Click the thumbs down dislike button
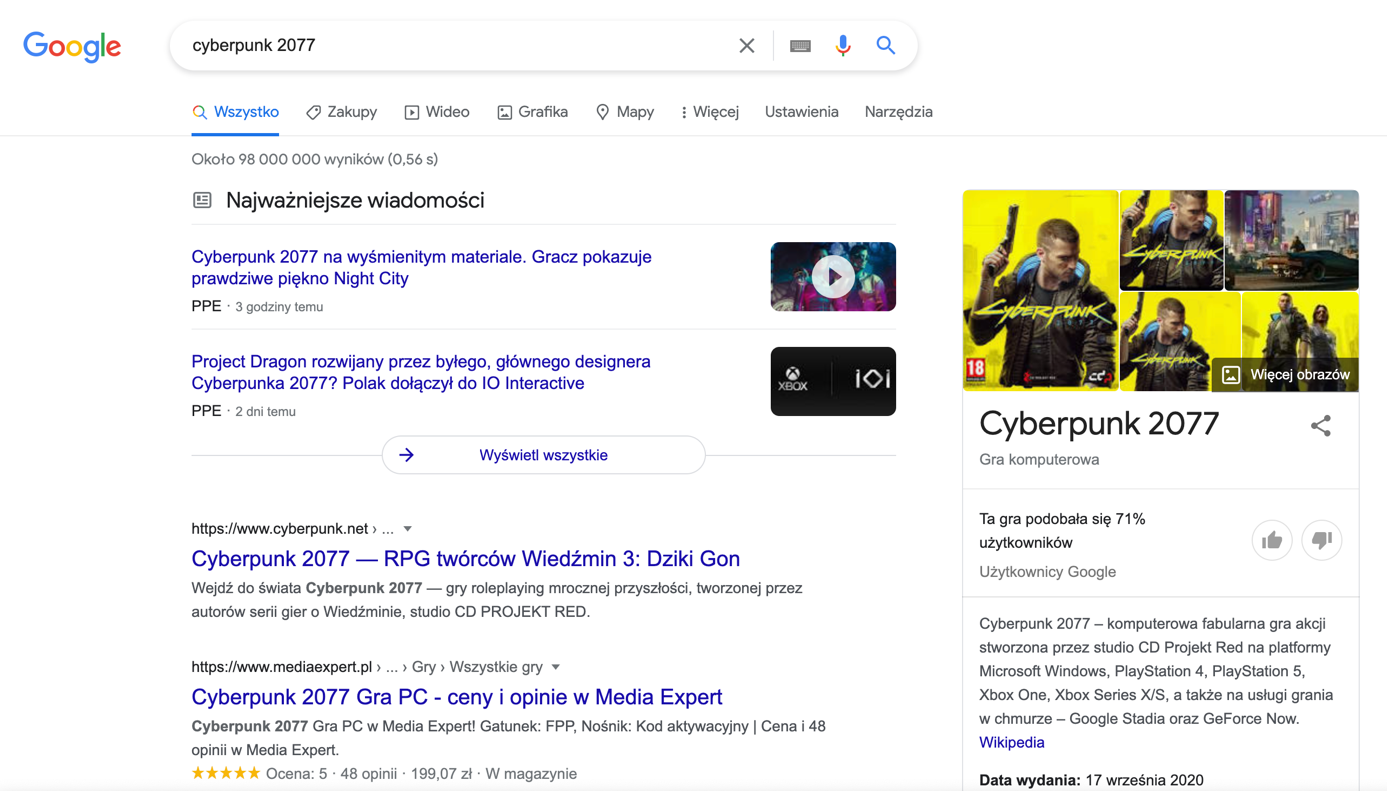 [1322, 540]
